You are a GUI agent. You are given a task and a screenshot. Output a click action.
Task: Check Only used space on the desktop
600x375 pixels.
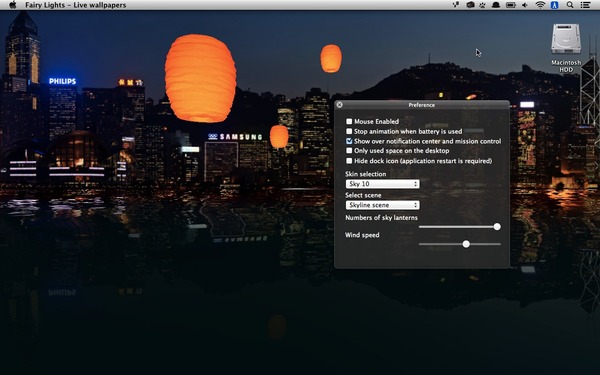click(x=349, y=151)
